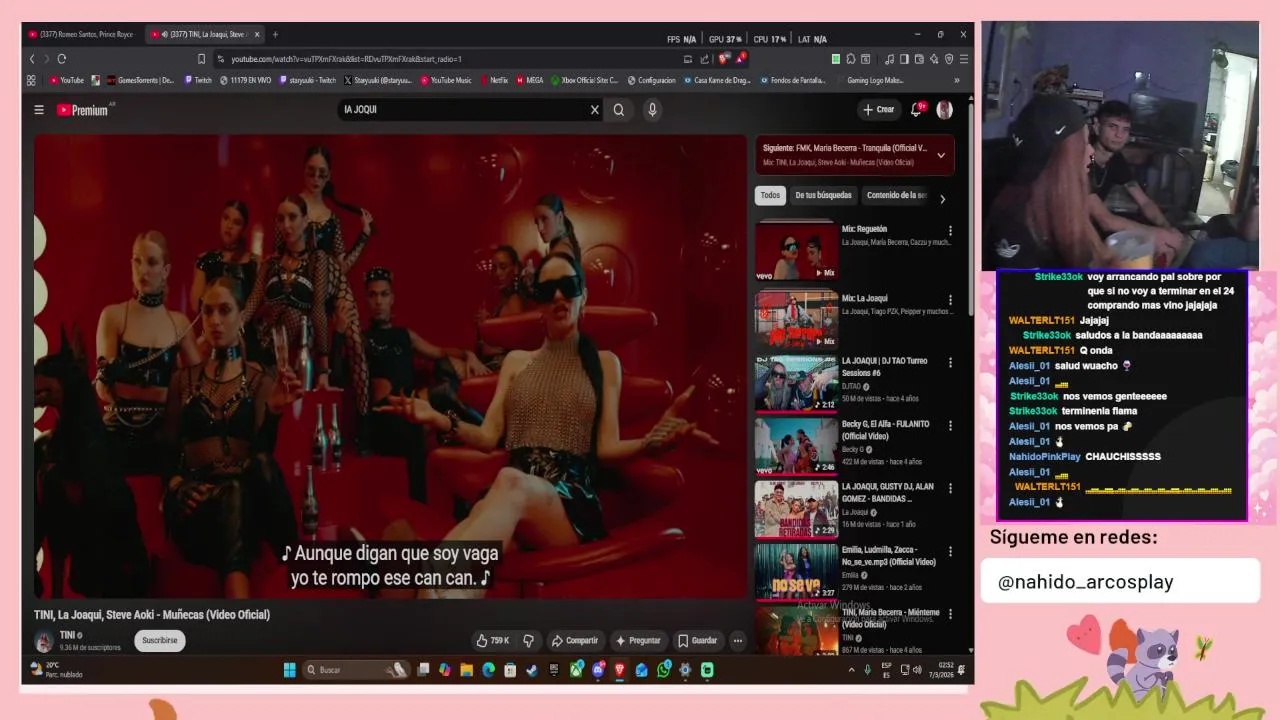This screenshot has height=720, width=1280.
Task: Open the Twitch bookmark
Action: pos(198,80)
